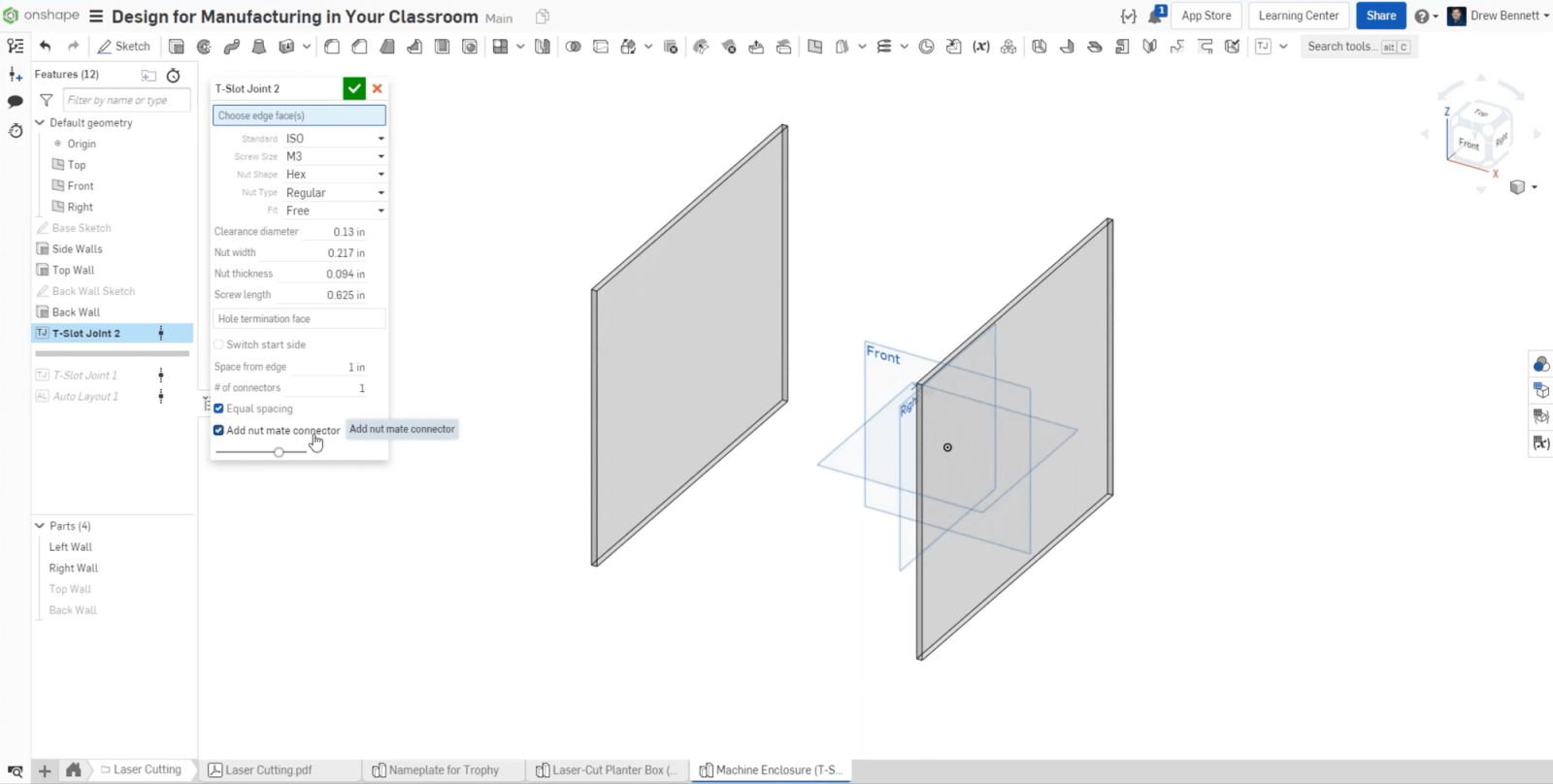Click the blue Share button
Image resolution: width=1553 pixels, height=784 pixels.
click(1380, 16)
